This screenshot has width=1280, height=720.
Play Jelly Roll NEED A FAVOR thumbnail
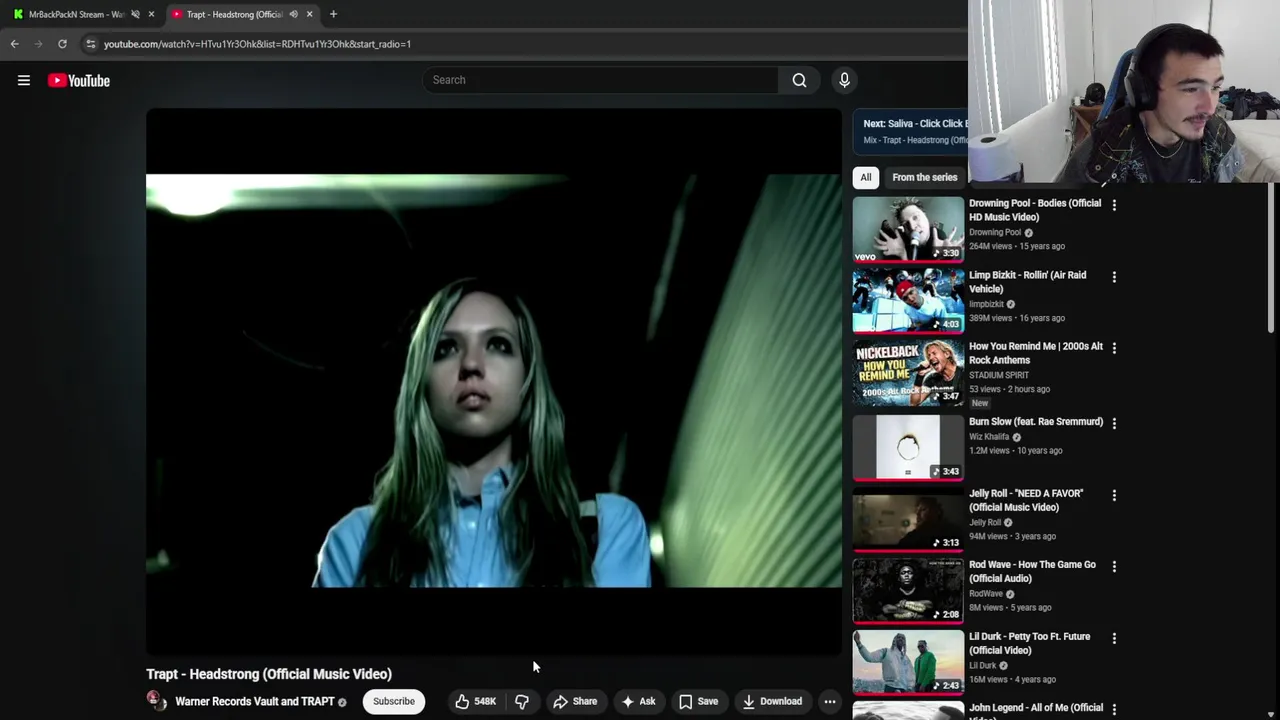(908, 519)
